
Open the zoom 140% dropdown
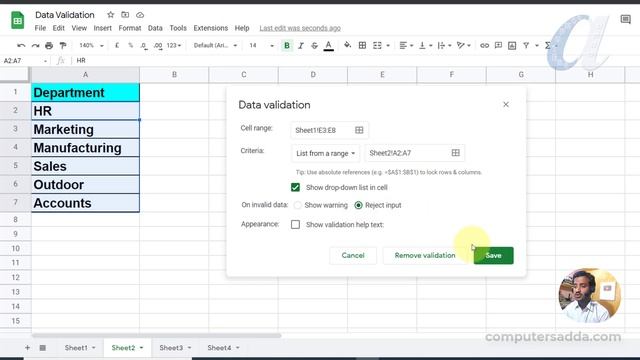coord(91,45)
